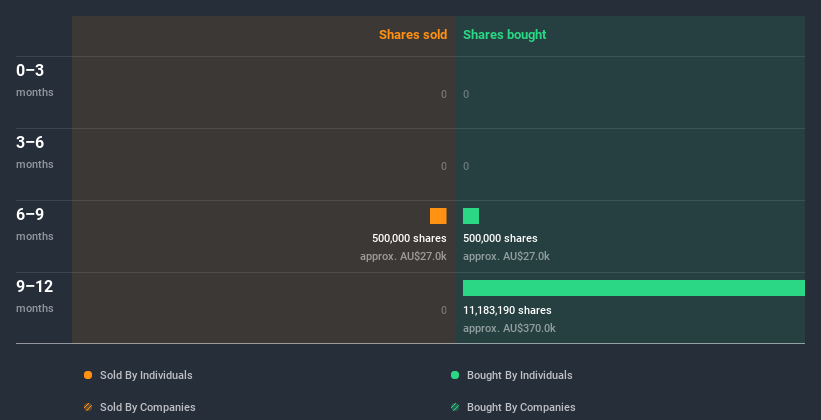Image resolution: width=821 pixels, height=420 pixels.
Task: Select the long green 9–12 months bought bar
Action: tap(634, 288)
